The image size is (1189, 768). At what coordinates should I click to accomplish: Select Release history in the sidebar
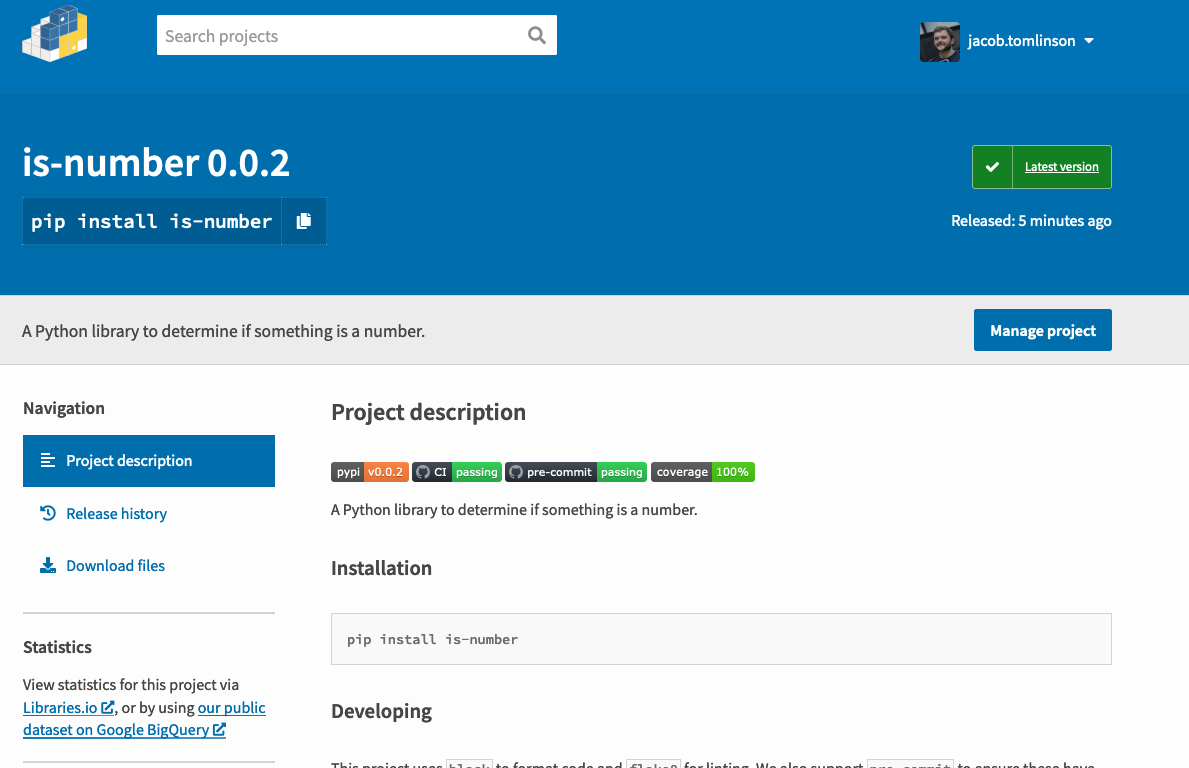(116, 513)
